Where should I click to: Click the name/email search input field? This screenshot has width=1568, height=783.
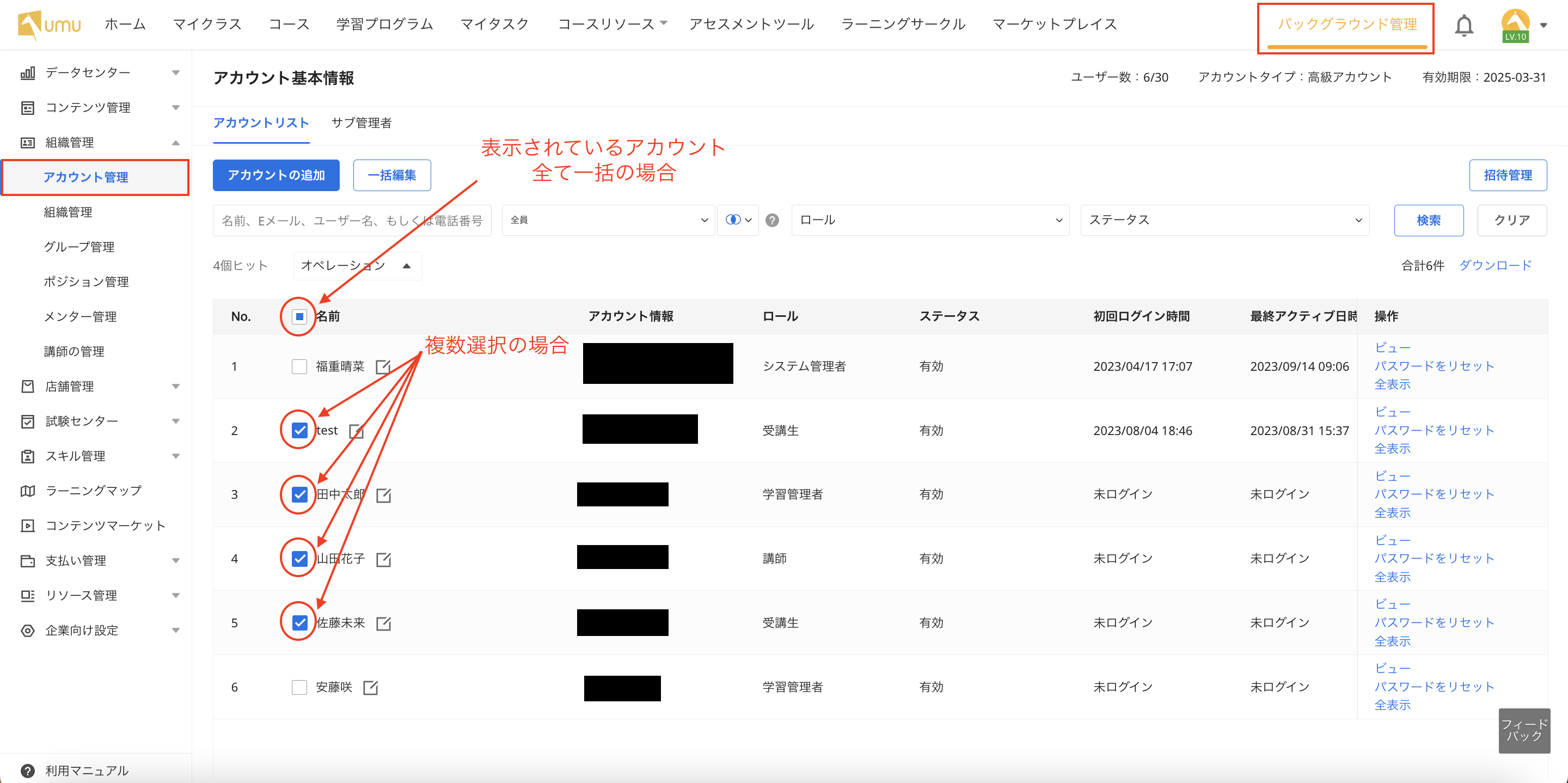point(352,221)
